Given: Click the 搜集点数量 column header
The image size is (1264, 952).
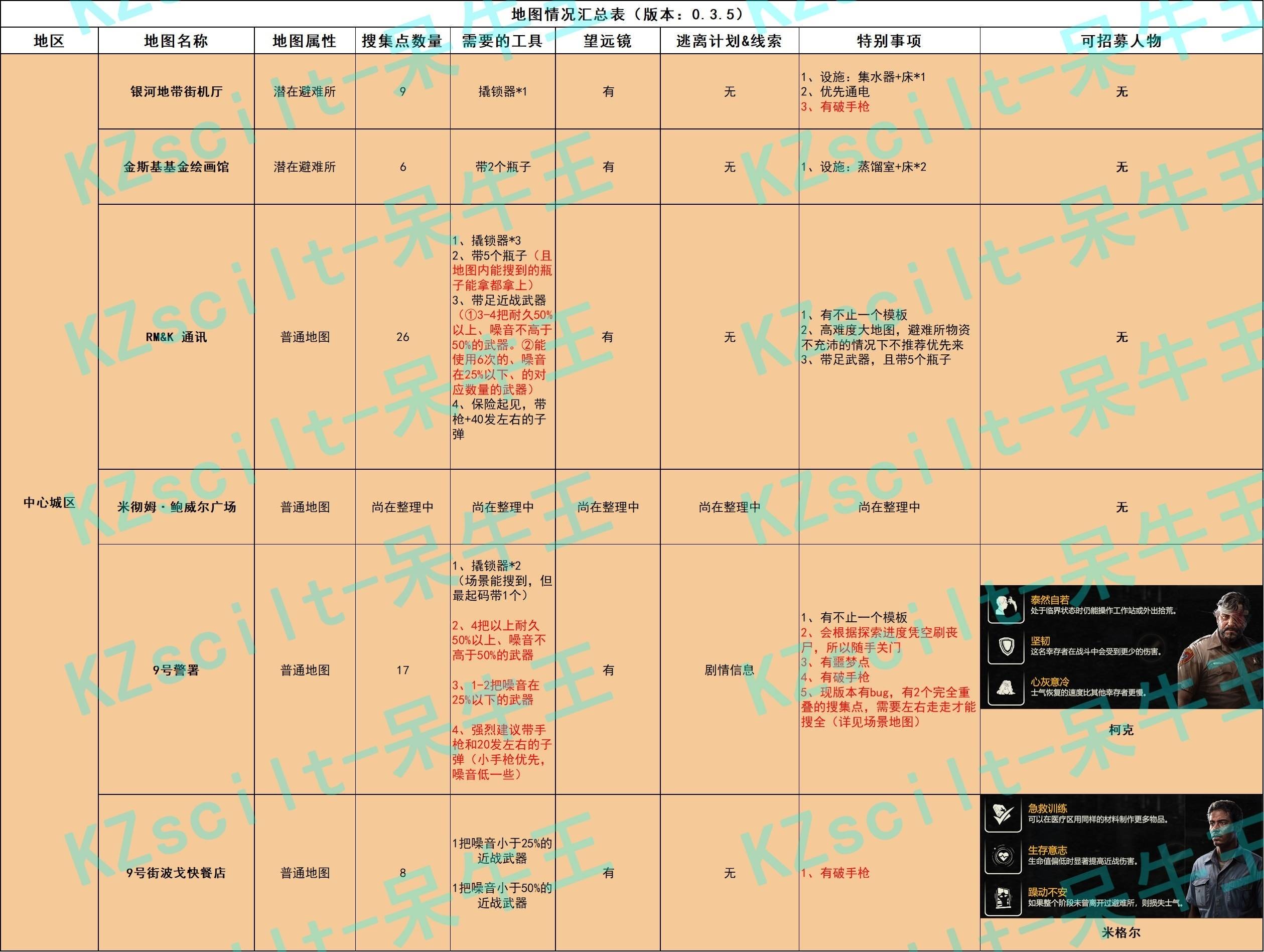Looking at the screenshot, I should (x=402, y=41).
